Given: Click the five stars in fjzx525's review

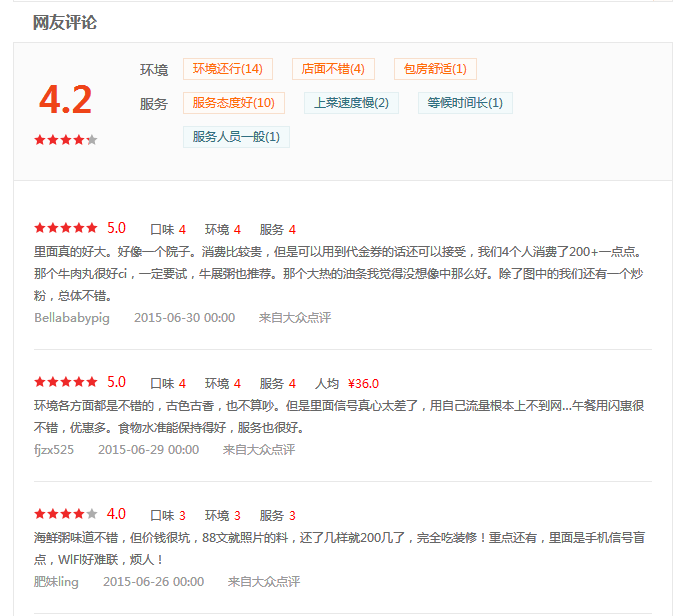Looking at the screenshot, I should coord(65,382).
